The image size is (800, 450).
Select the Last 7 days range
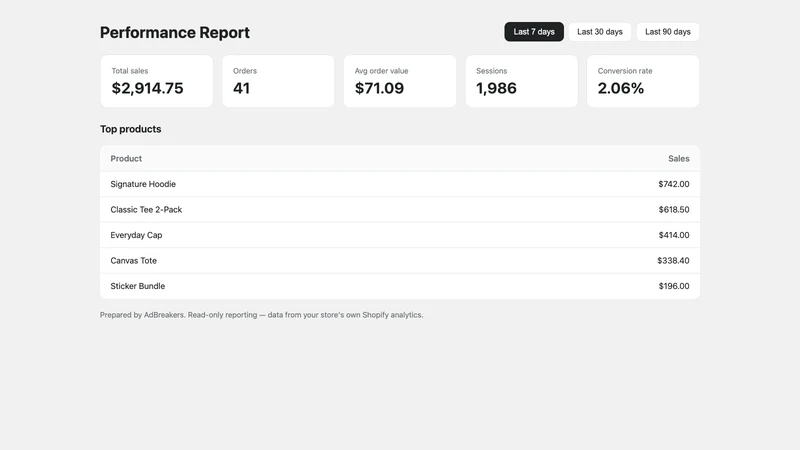(534, 32)
